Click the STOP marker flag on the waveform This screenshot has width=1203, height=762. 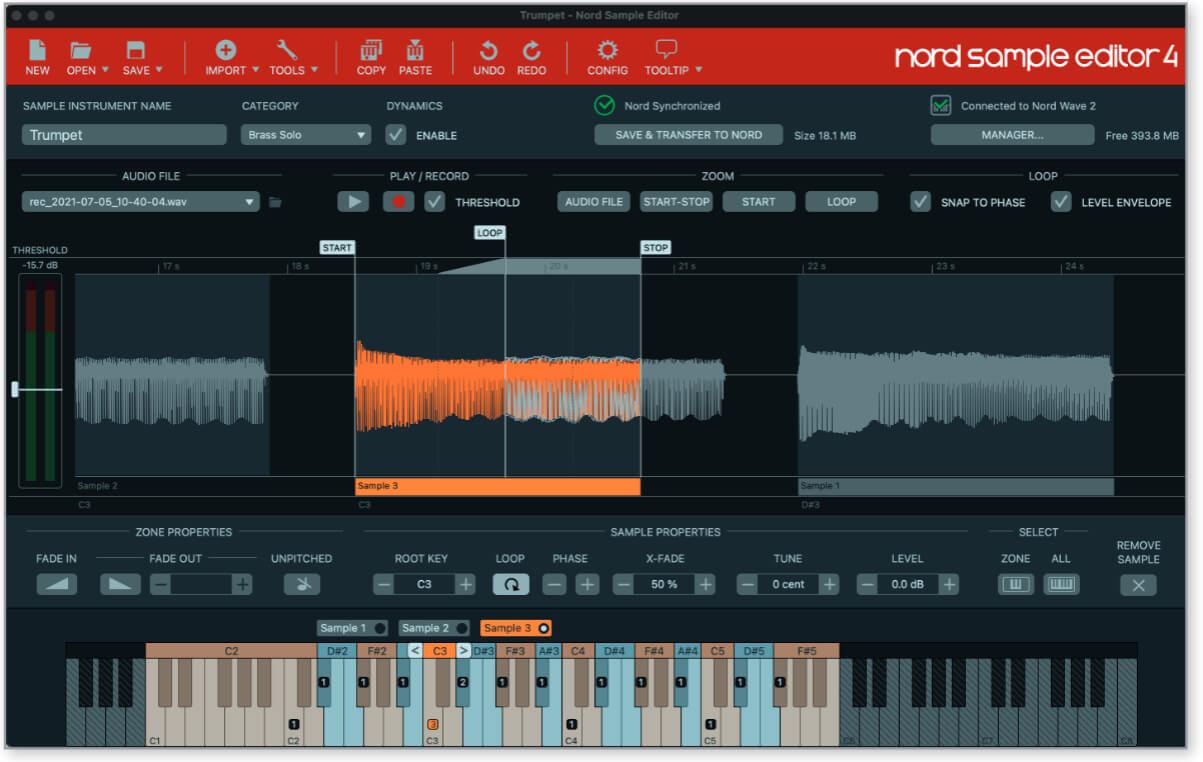pos(656,248)
